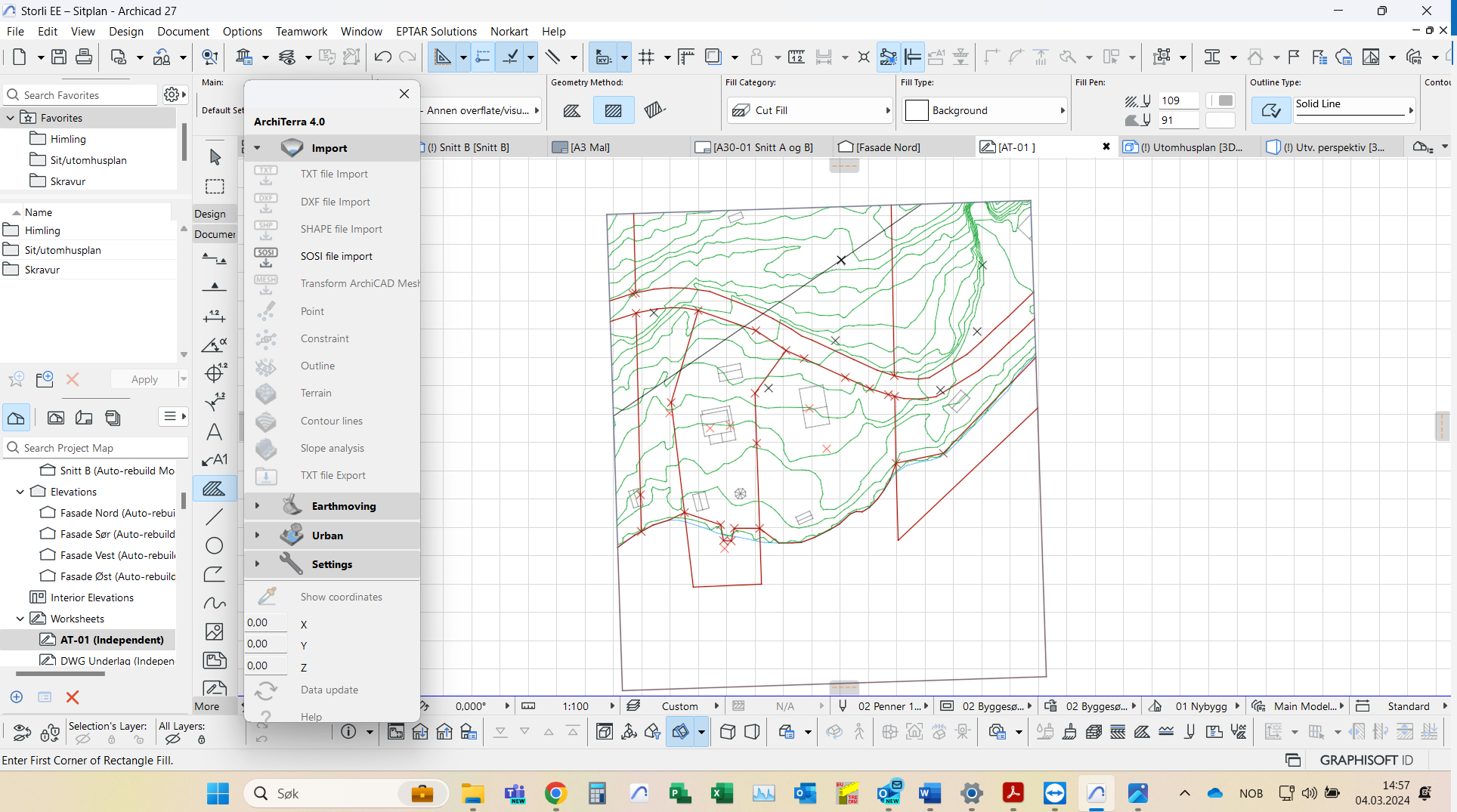Screen dimensions: 1457x812
Task: Click the Save icon in the toolbar
Action: [x=59, y=57]
